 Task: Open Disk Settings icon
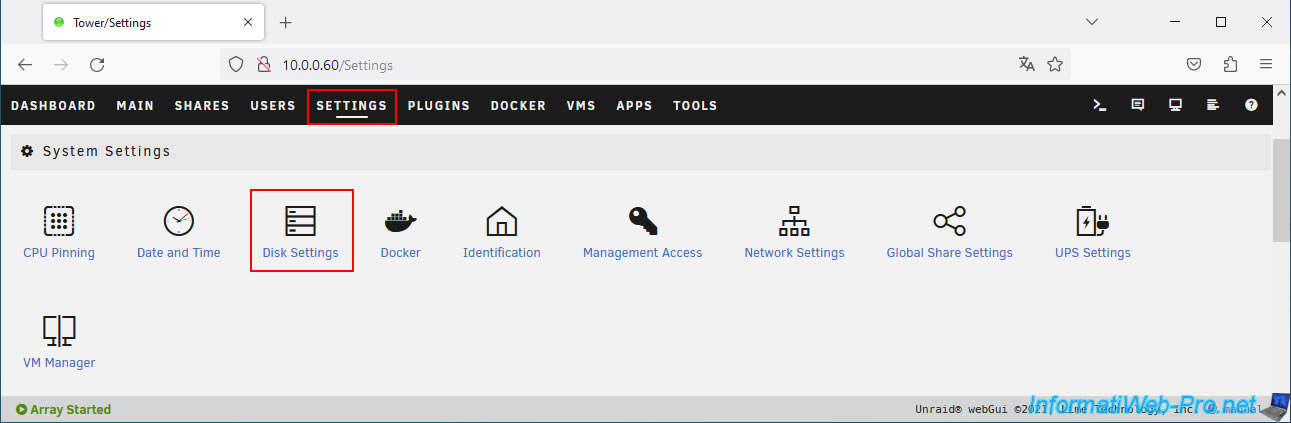[300, 221]
